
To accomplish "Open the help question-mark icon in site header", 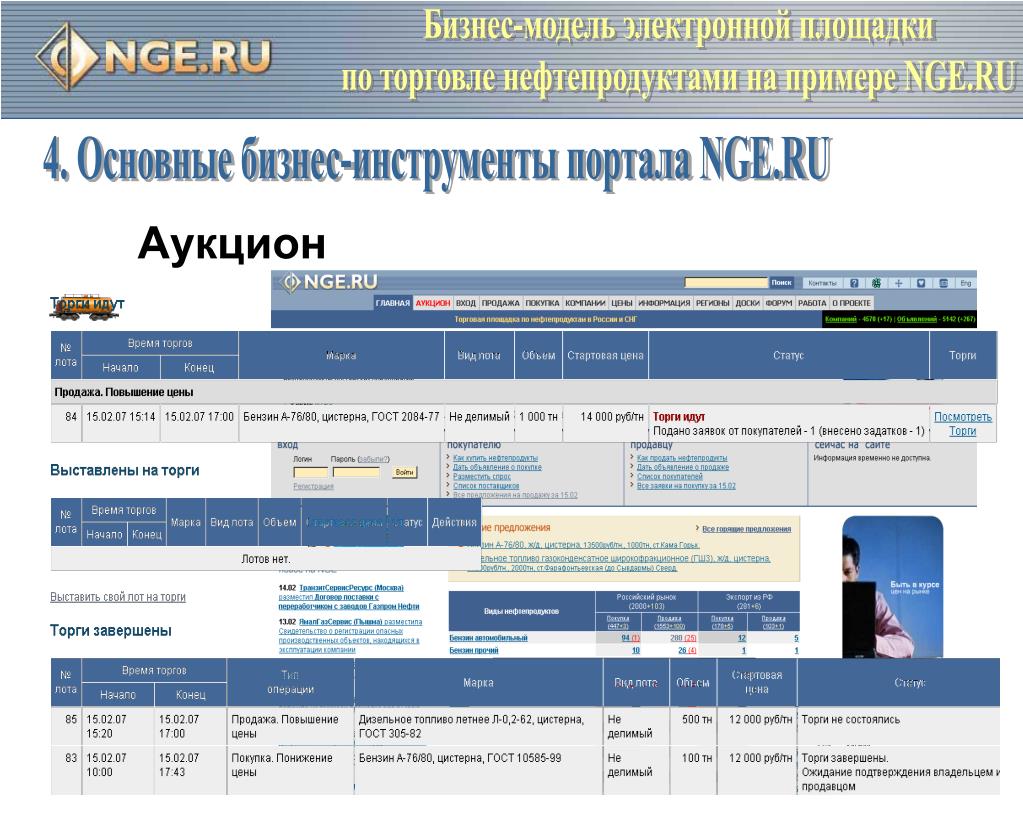I will point(854,283).
